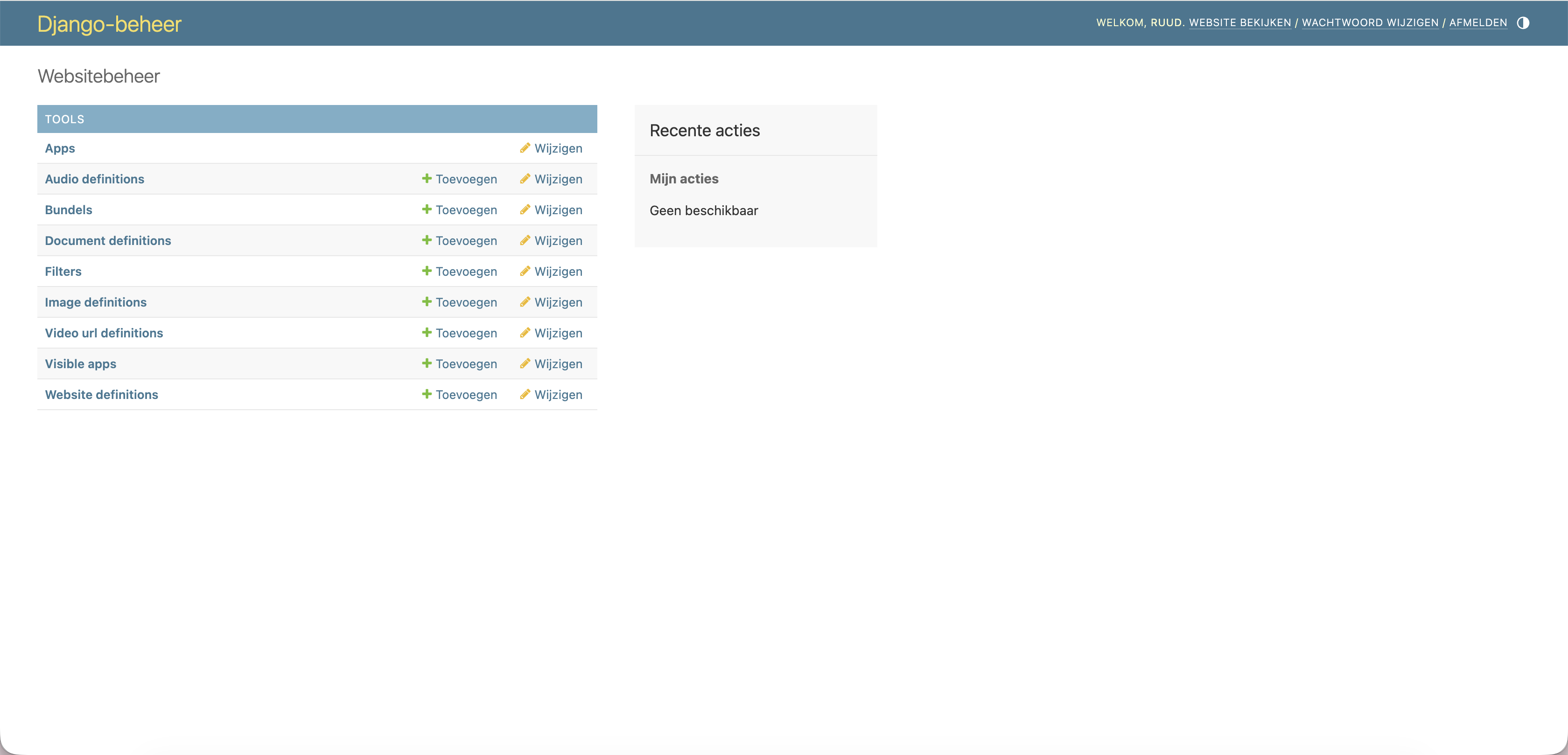The image size is (1568, 755).
Task: Click Toevoegen for Image definitions
Action: 466,303
